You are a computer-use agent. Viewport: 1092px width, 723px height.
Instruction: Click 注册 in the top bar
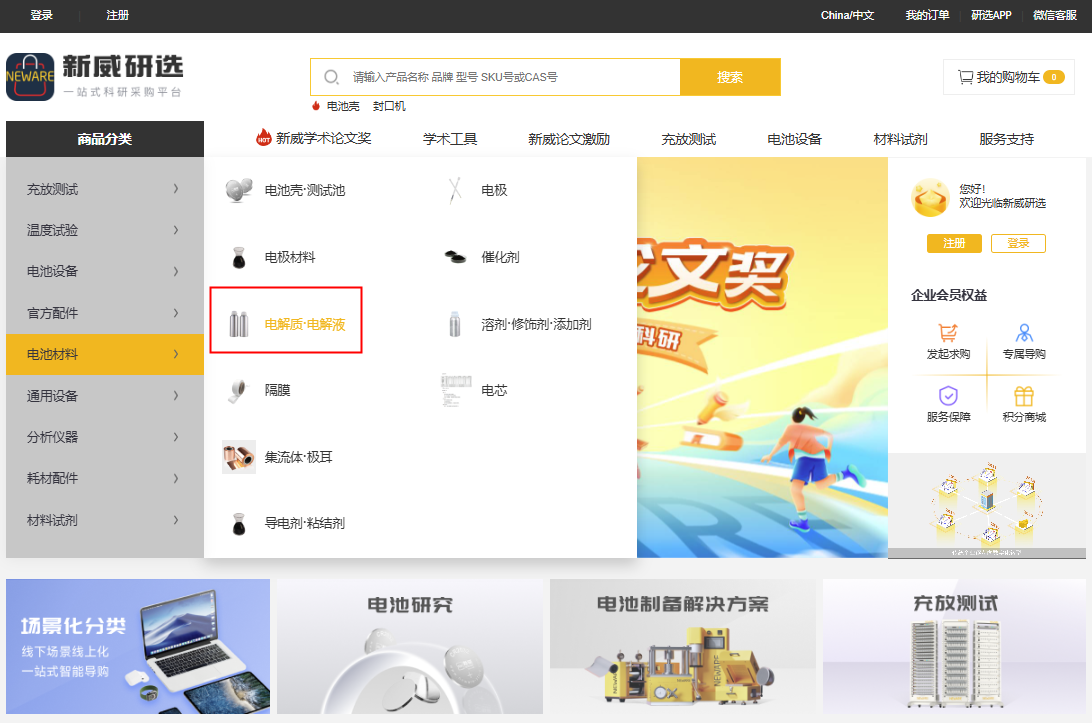[x=118, y=15]
